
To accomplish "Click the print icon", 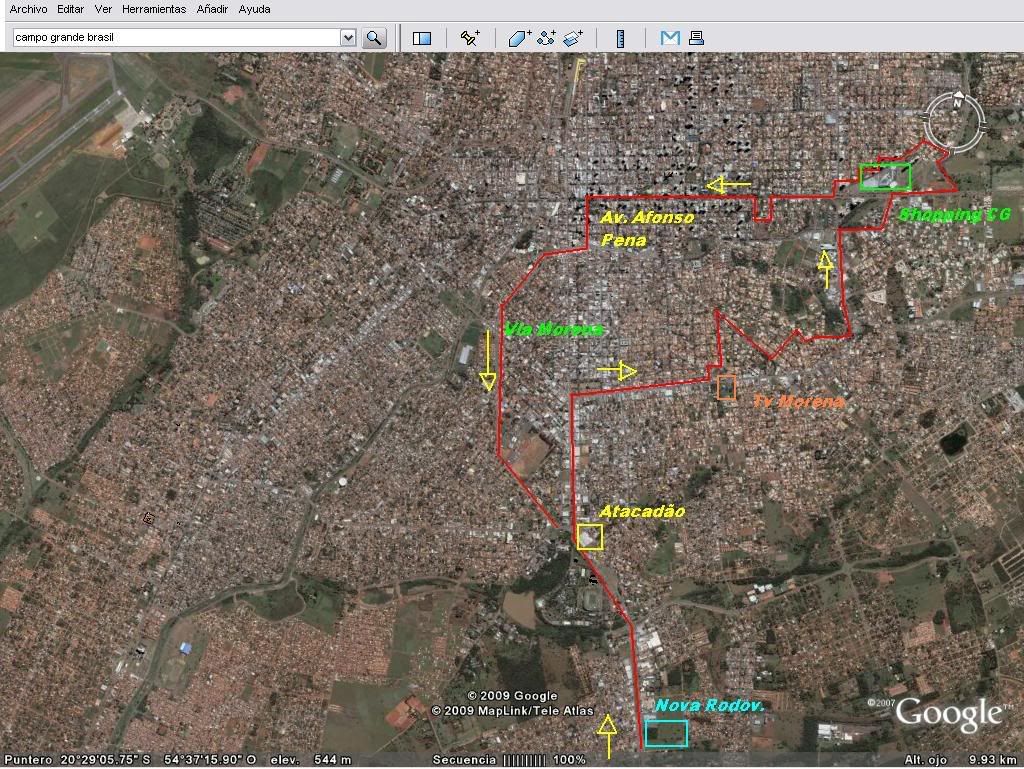I will coord(696,38).
